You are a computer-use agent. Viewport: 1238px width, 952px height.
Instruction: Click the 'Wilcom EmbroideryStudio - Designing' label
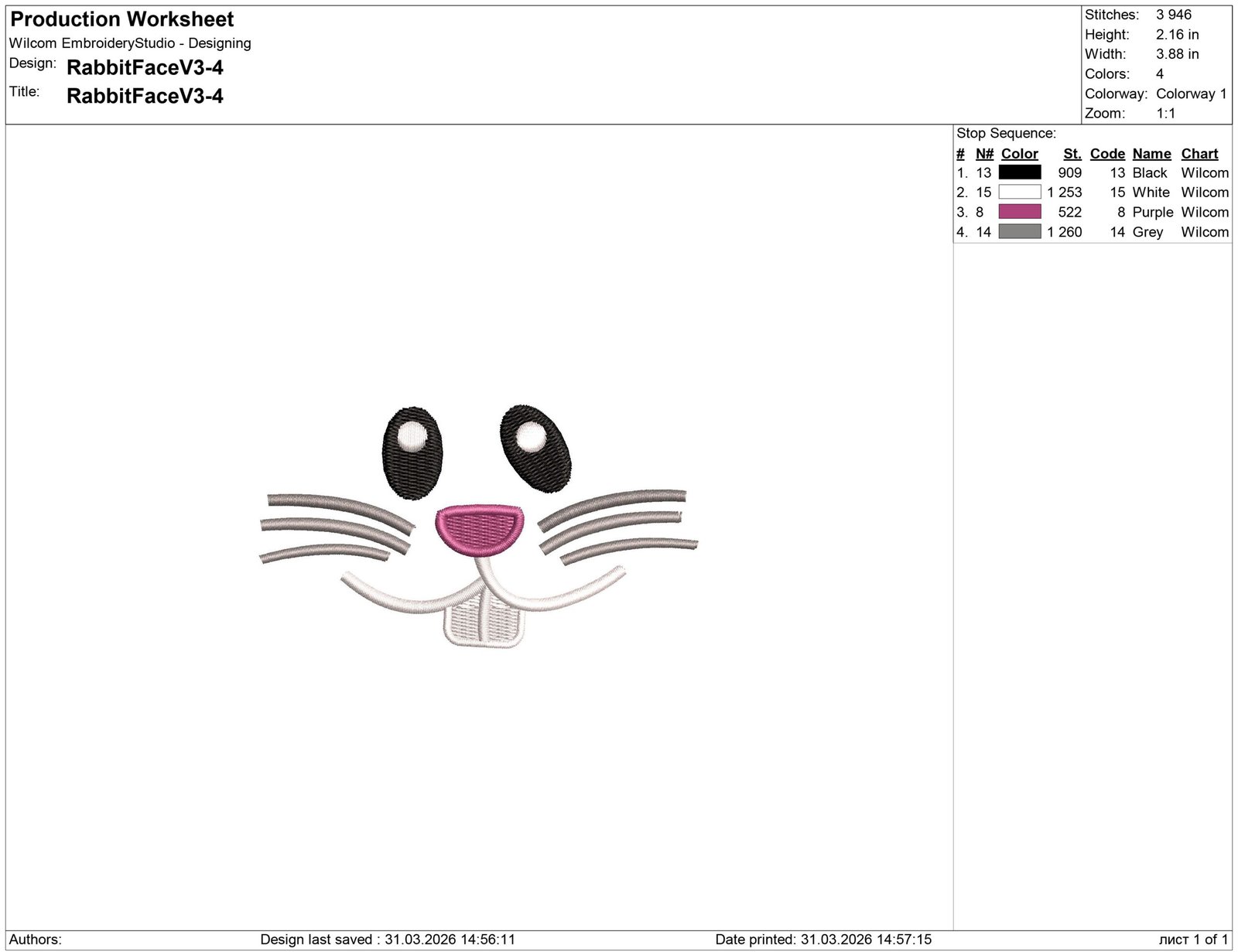click(130, 43)
